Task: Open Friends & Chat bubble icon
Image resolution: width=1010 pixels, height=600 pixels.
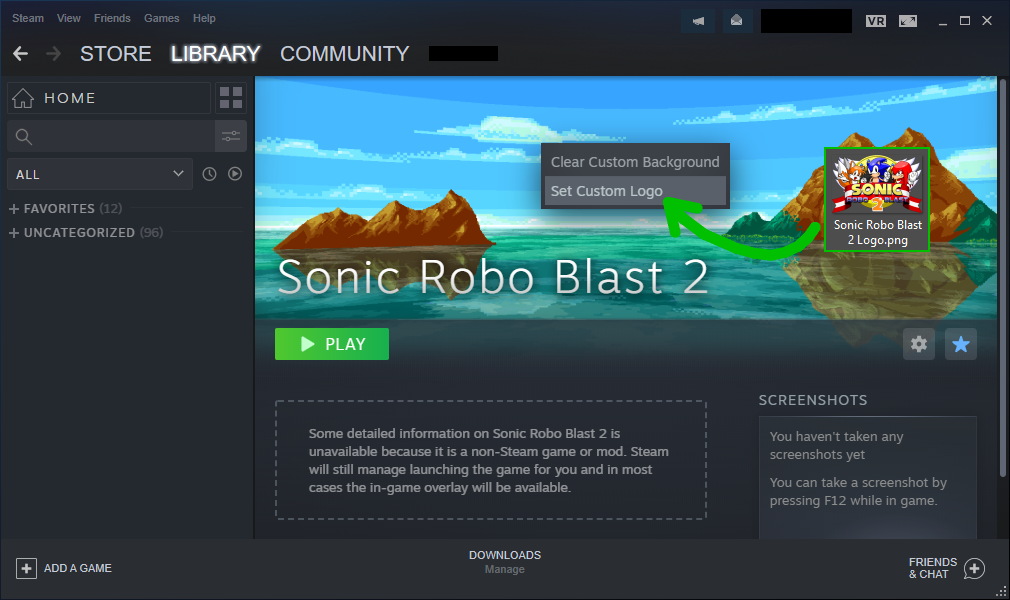Action: 975,568
